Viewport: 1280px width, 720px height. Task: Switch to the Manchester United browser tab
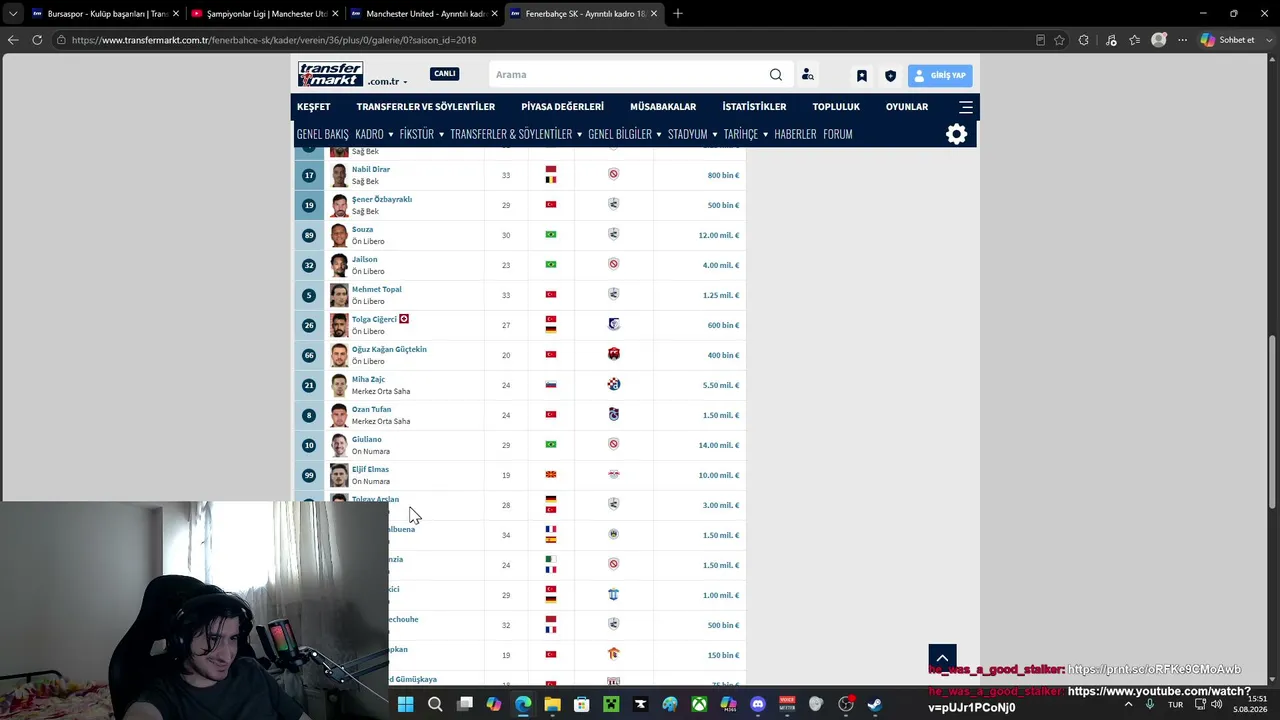424,14
